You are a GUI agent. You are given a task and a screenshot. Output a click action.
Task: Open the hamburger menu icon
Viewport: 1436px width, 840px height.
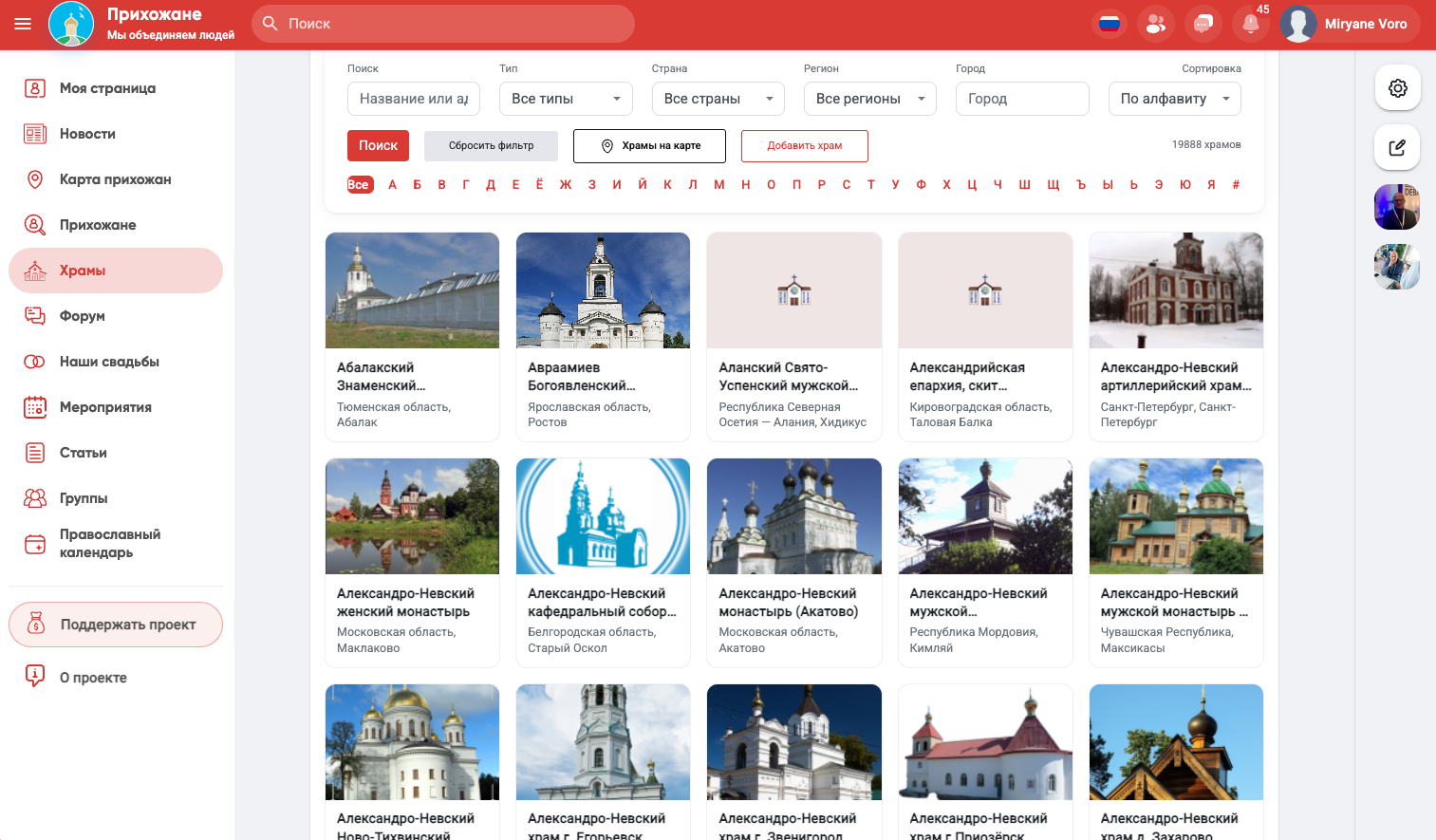coord(23,24)
